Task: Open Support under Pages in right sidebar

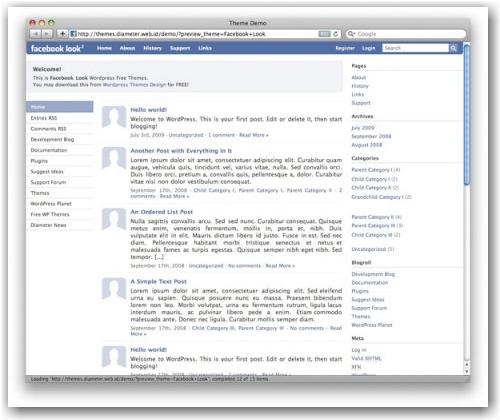Action: 361,103
